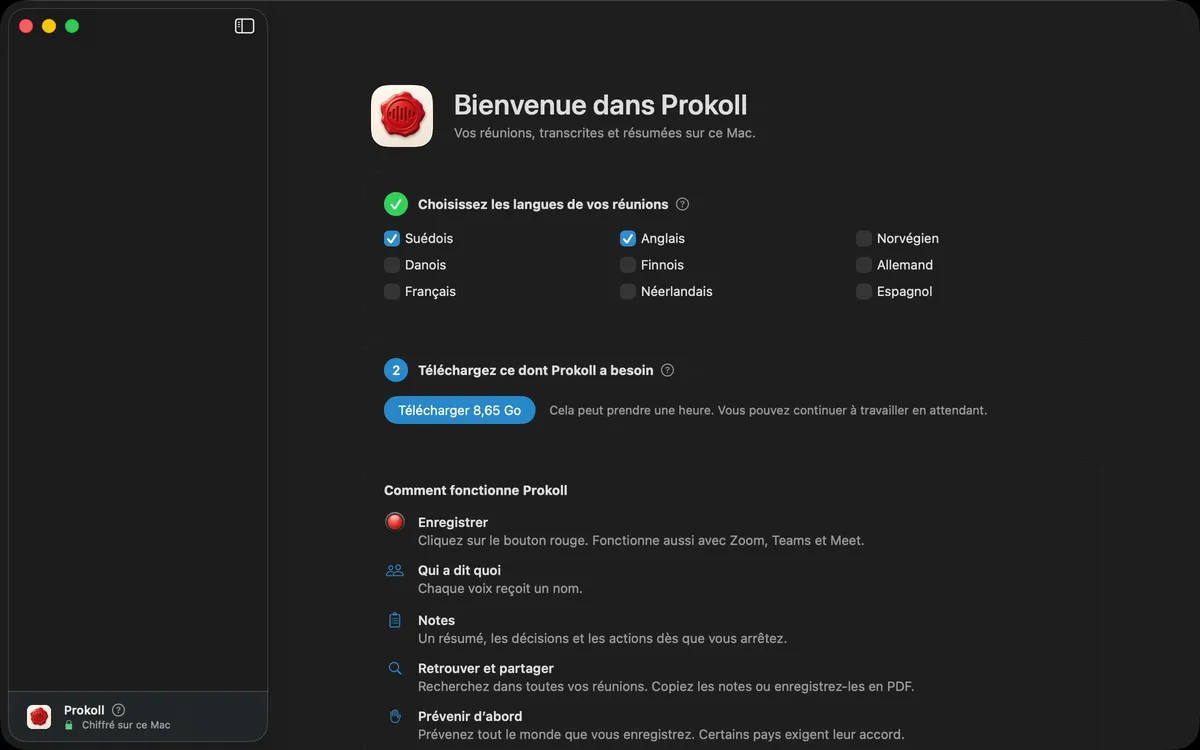Close the window with red button
This screenshot has height=750, width=1200.
point(26,26)
